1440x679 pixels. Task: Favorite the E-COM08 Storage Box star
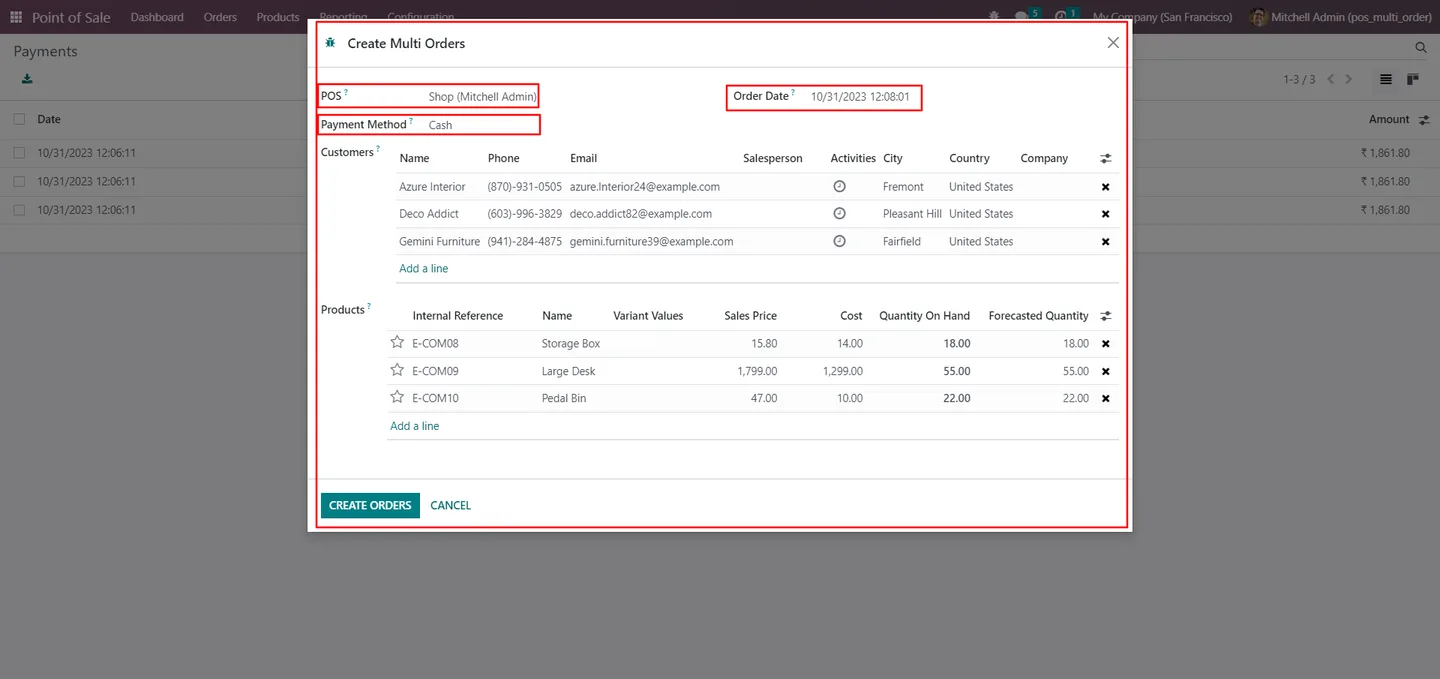tap(397, 342)
